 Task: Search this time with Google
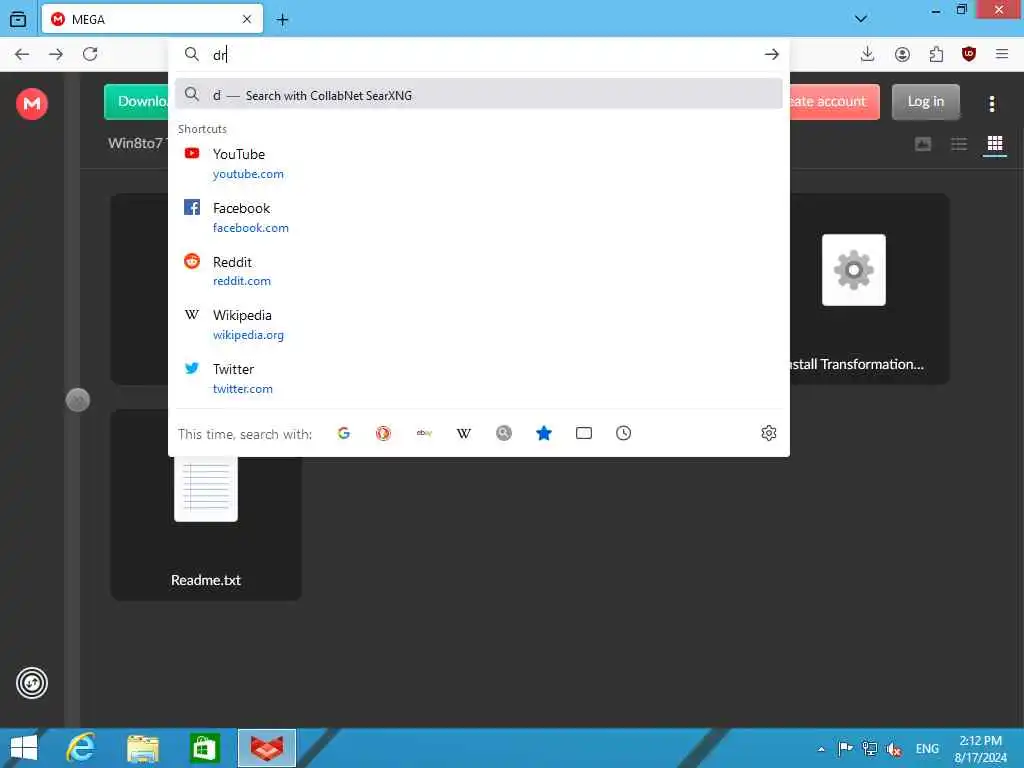point(344,433)
